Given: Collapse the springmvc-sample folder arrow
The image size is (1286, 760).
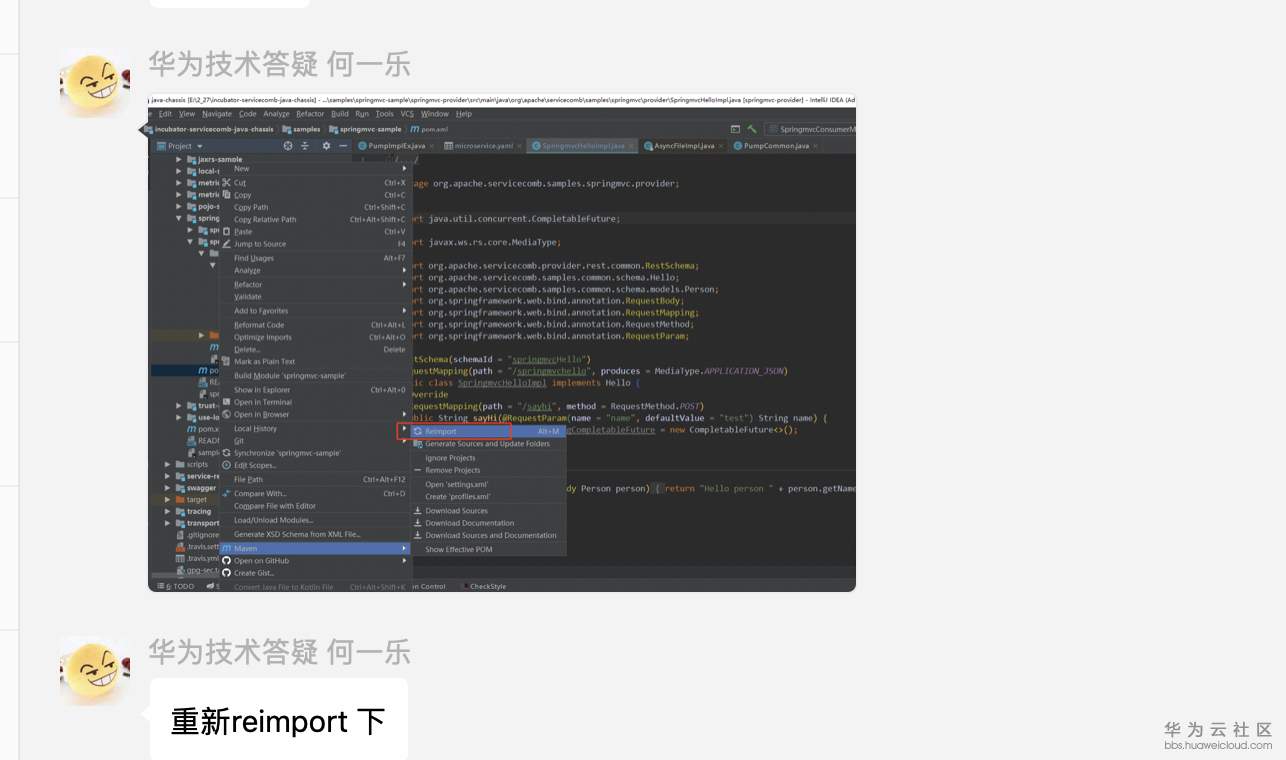Looking at the screenshot, I should click(x=179, y=218).
